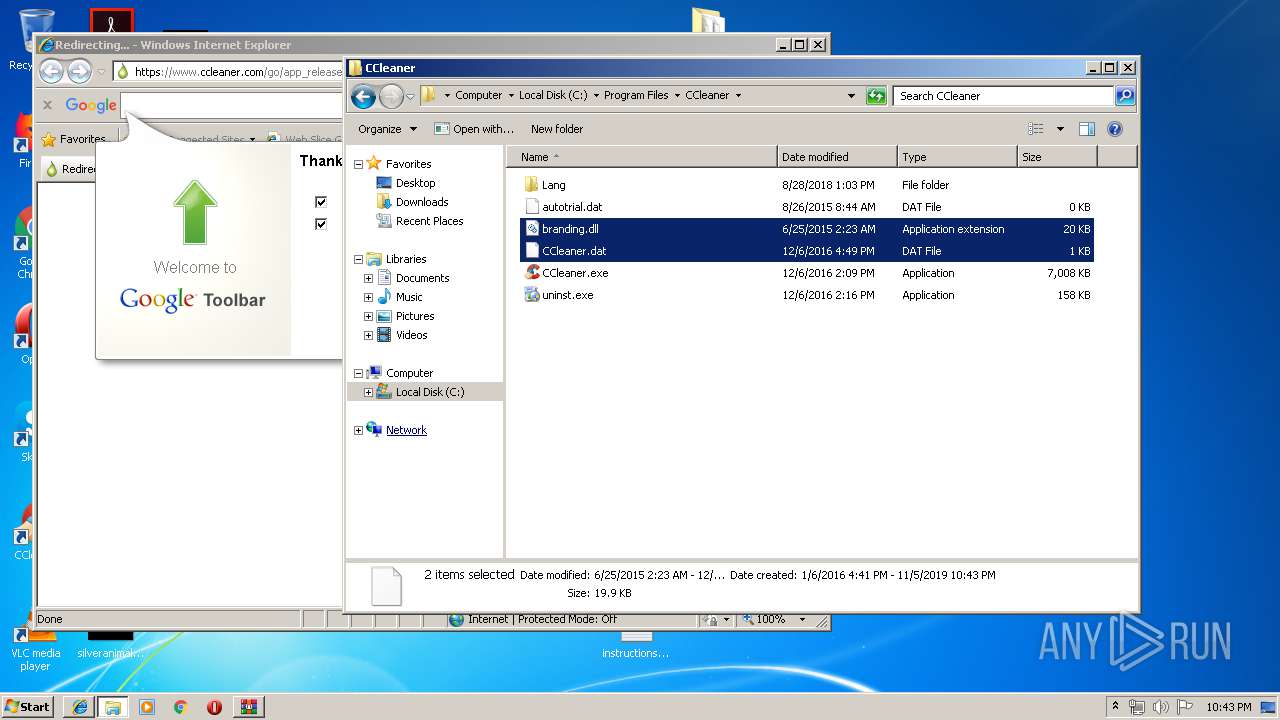The height and width of the screenshot is (720, 1280).
Task: Click Computer in breadcrumb path
Action: (x=479, y=96)
